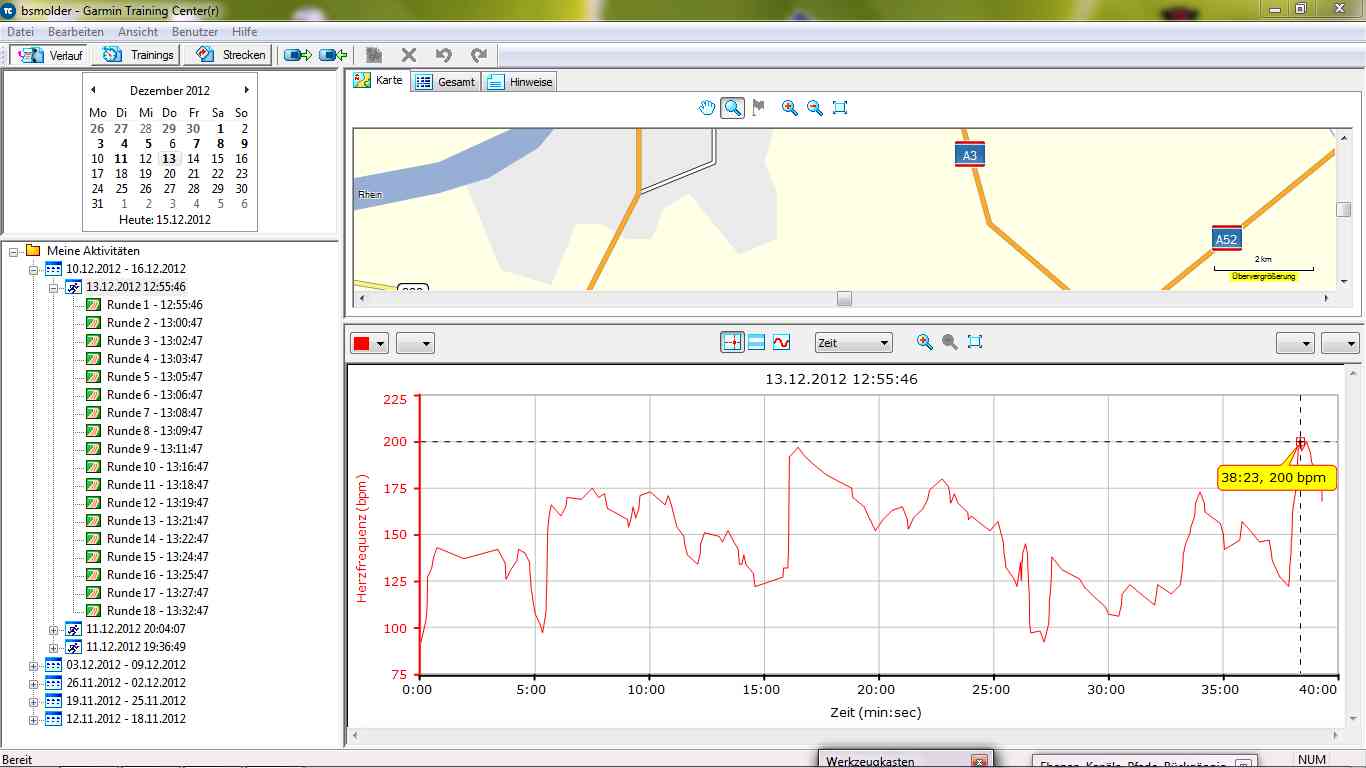Zoom in on the heart rate chart
The image size is (1366, 768).
(925, 342)
